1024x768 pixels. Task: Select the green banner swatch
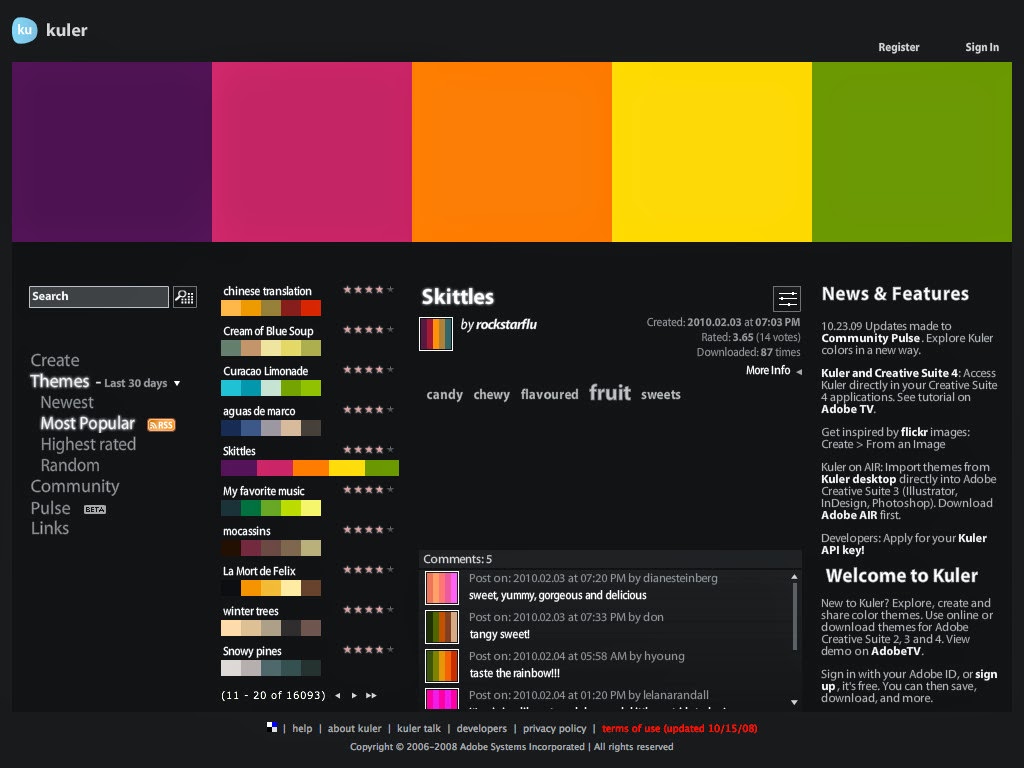[x=912, y=152]
